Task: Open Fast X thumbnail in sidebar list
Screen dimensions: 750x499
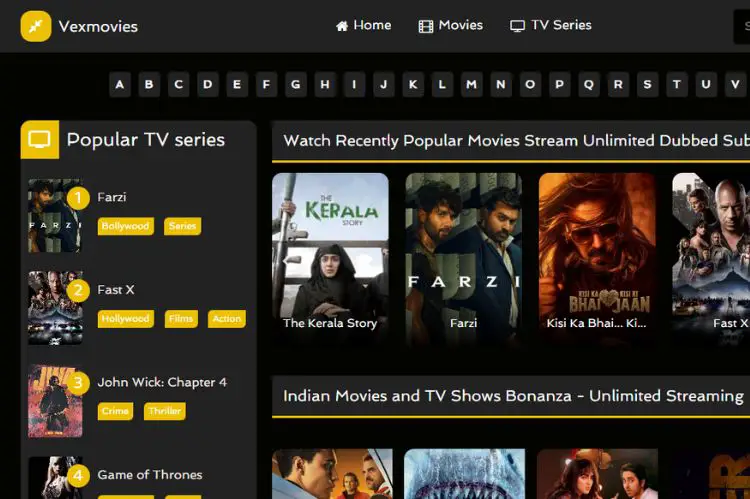Action: pyautogui.click(x=55, y=308)
